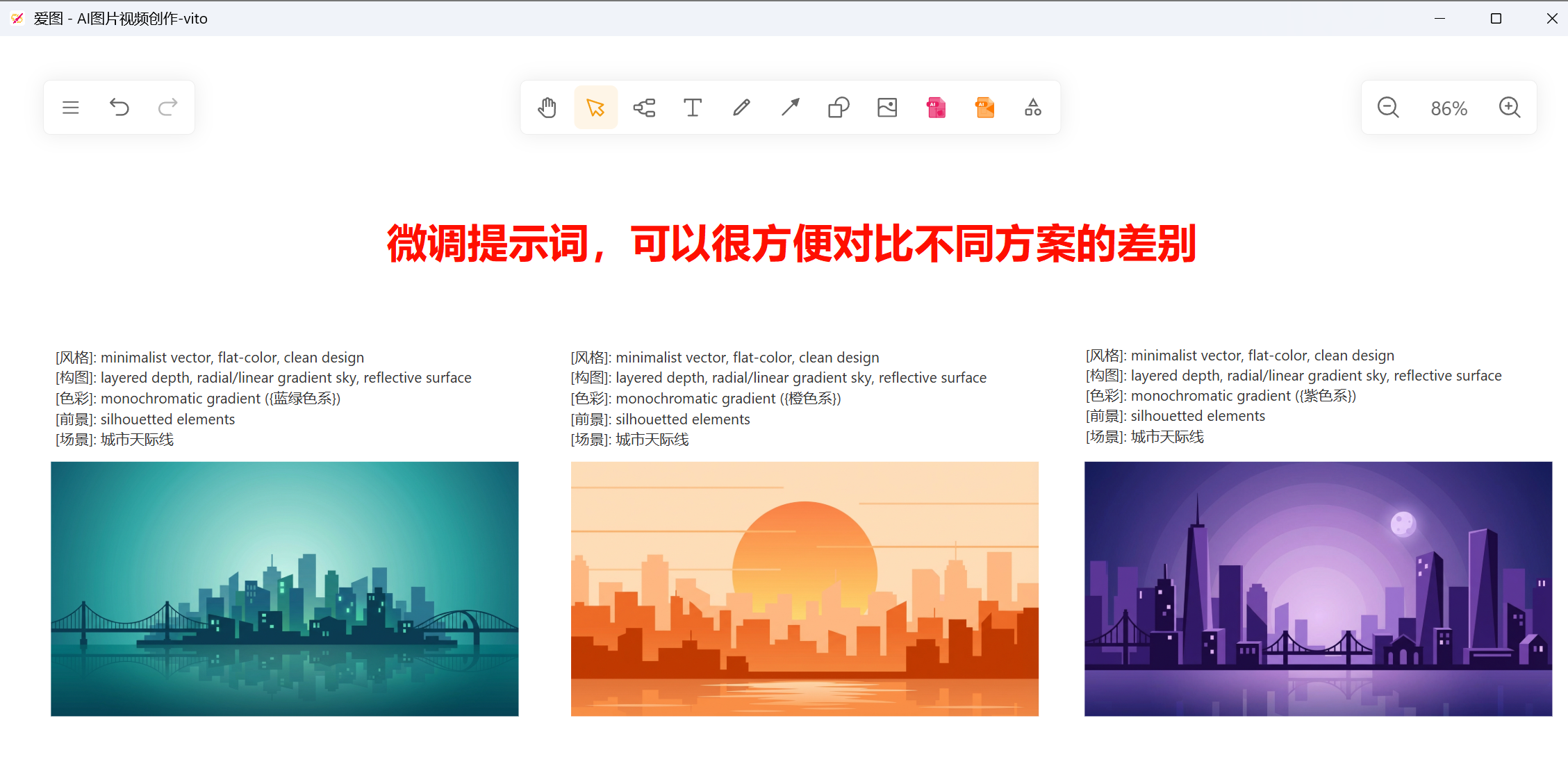The width and height of the screenshot is (1568, 757).
Task: Open the pink AI image generation tool
Action: [x=936, y=108]
